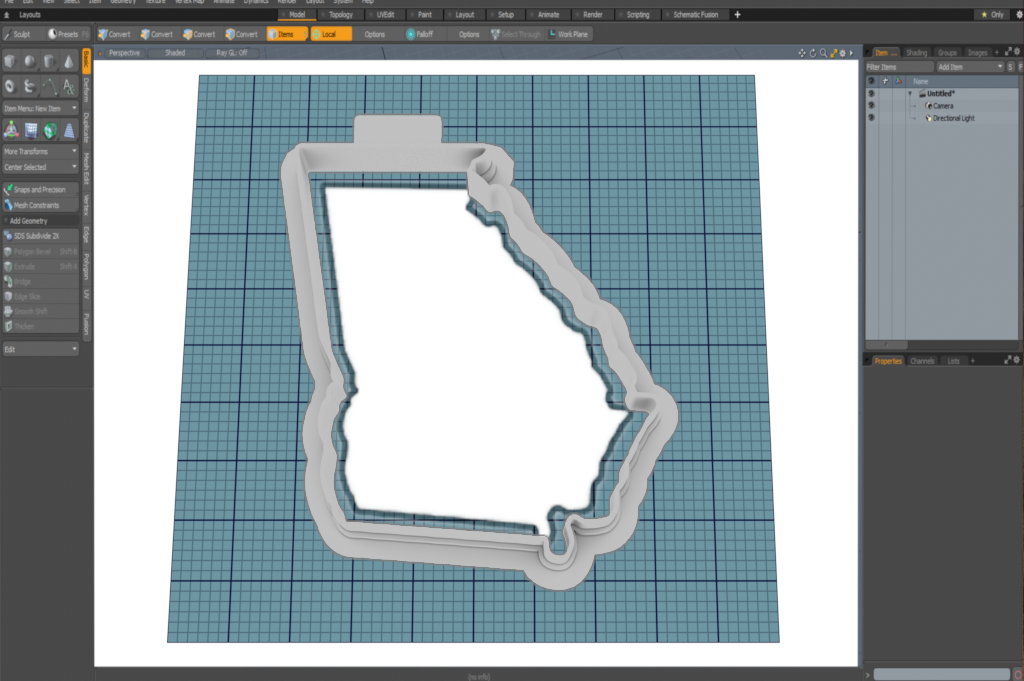Select the Sphere primitive tool icon
Screen dimensions: 1024x681
pos(30,62)
